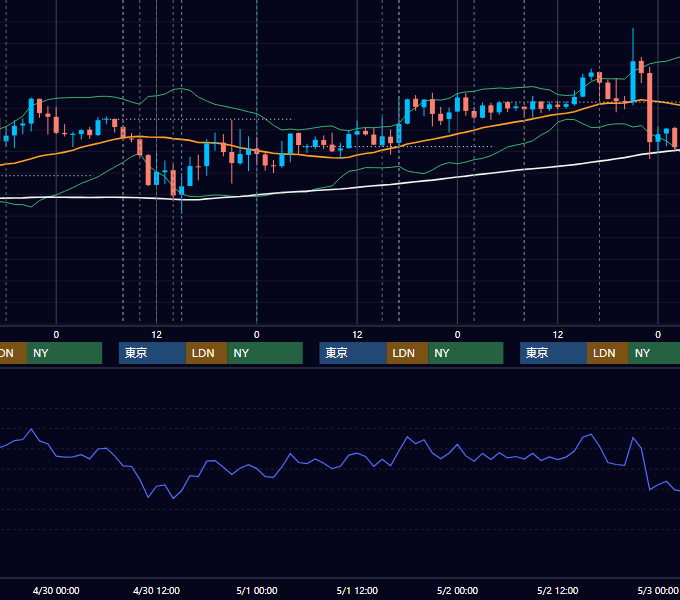Viewport: 680px width, 600px height.
Task: Click the 4/30 00:00 time axis label
Action: [56, 590]
